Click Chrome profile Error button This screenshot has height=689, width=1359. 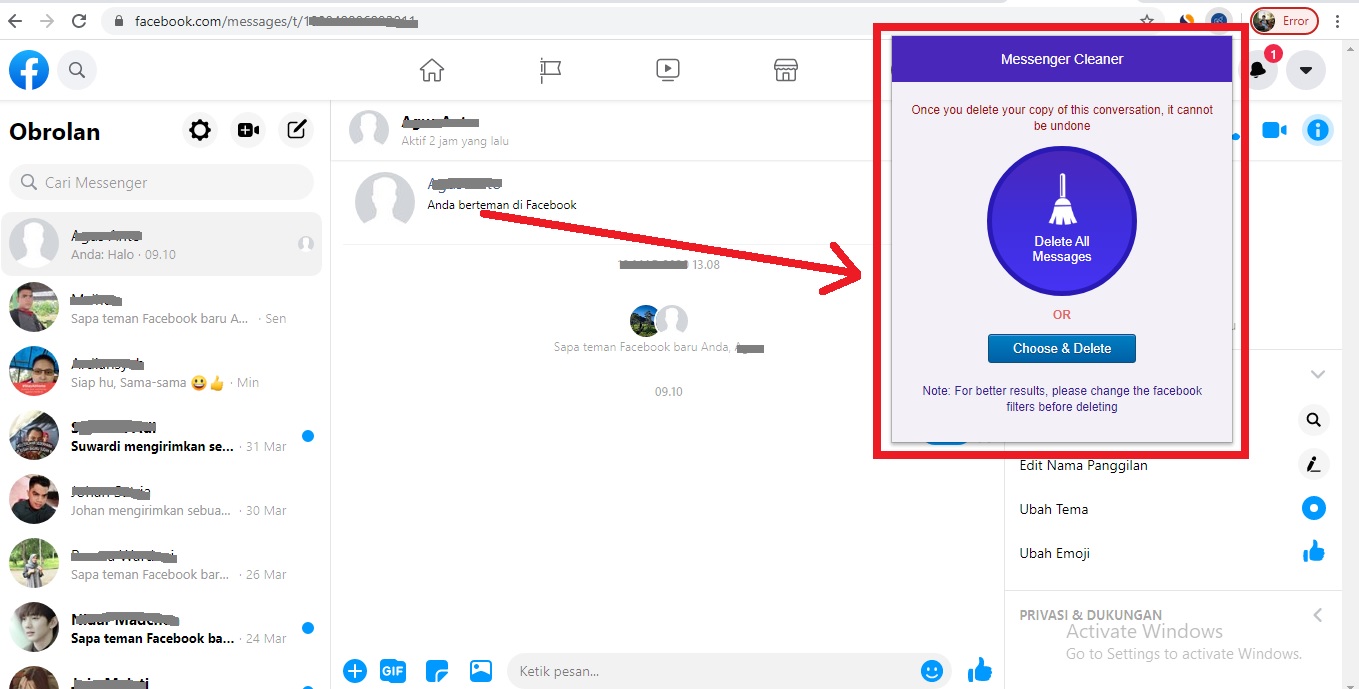pos(1284,20)
